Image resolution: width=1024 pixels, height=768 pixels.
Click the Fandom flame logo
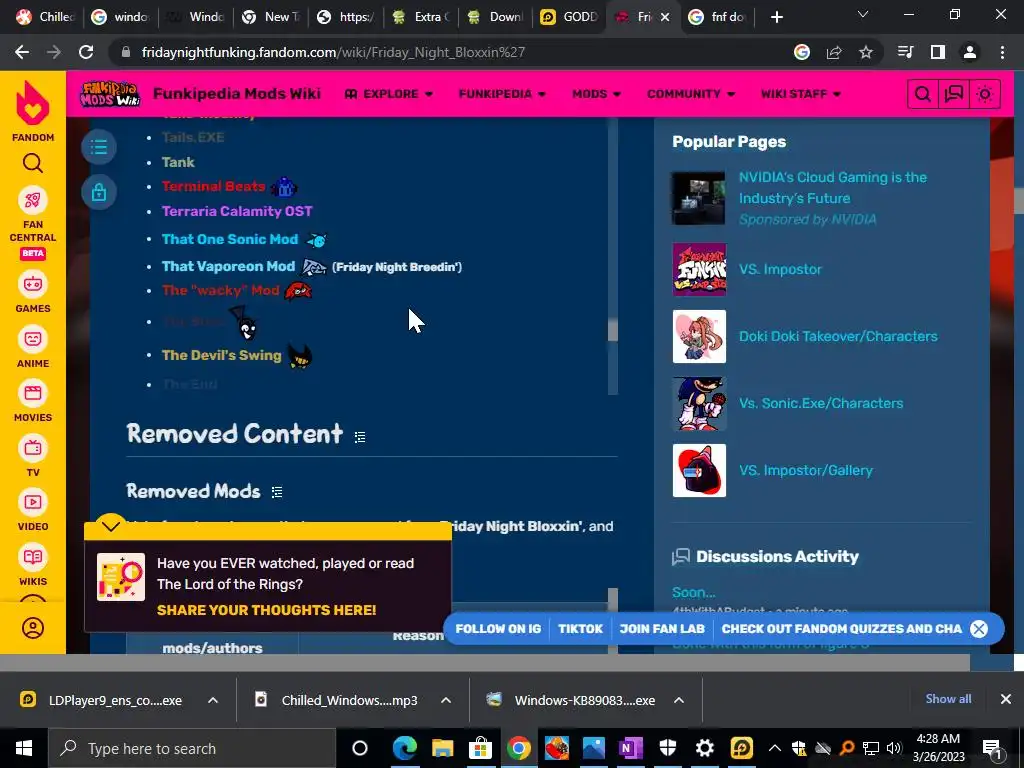pos(33,103)
